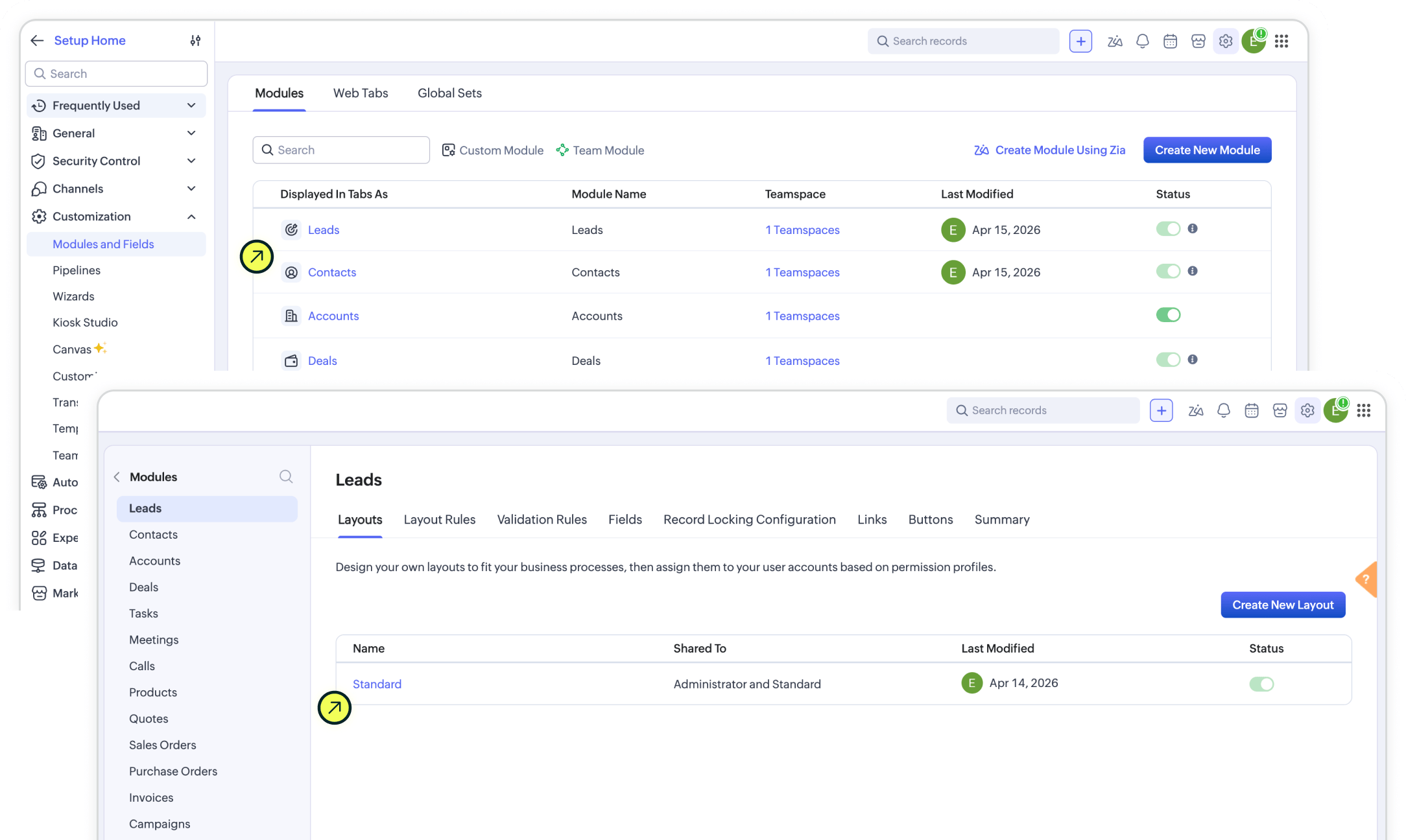Viewport: 1406px width, 840px height.
Task: Click the Create New Layout button
Action: coord(1283,605)
